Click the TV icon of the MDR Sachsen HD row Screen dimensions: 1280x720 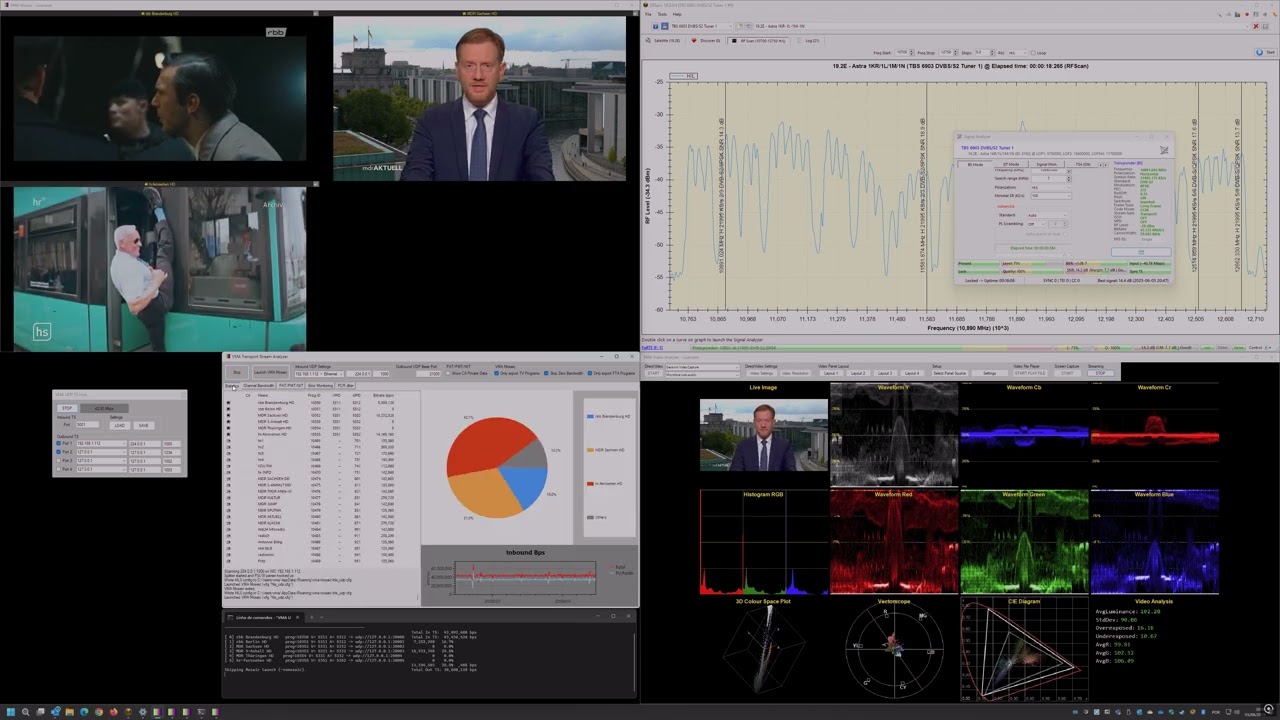pos(228,415)
